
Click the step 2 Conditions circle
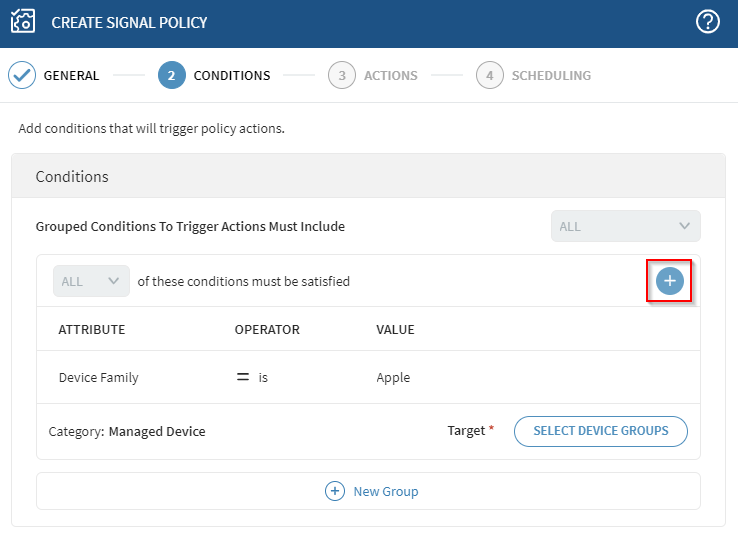coord(171,75)
